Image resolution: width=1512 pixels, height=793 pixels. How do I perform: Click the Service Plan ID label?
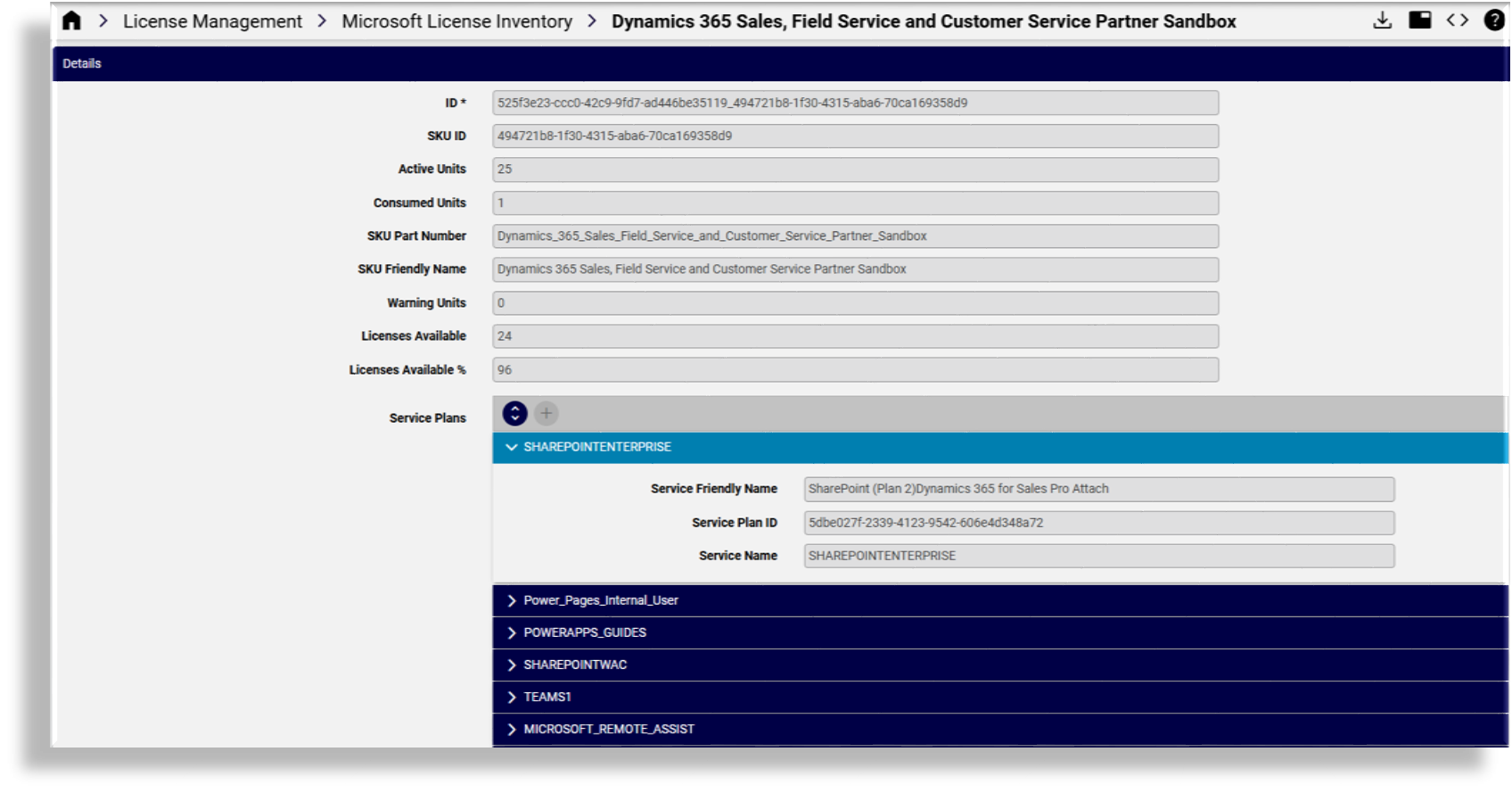point(735,523)
